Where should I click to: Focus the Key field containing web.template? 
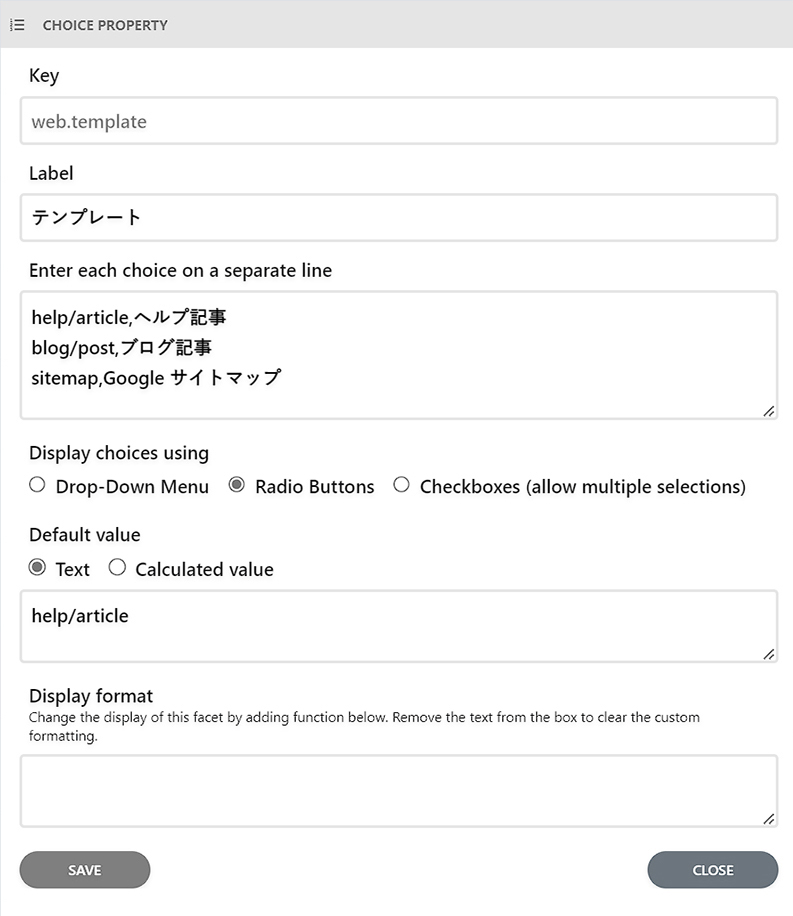[399, 121]
